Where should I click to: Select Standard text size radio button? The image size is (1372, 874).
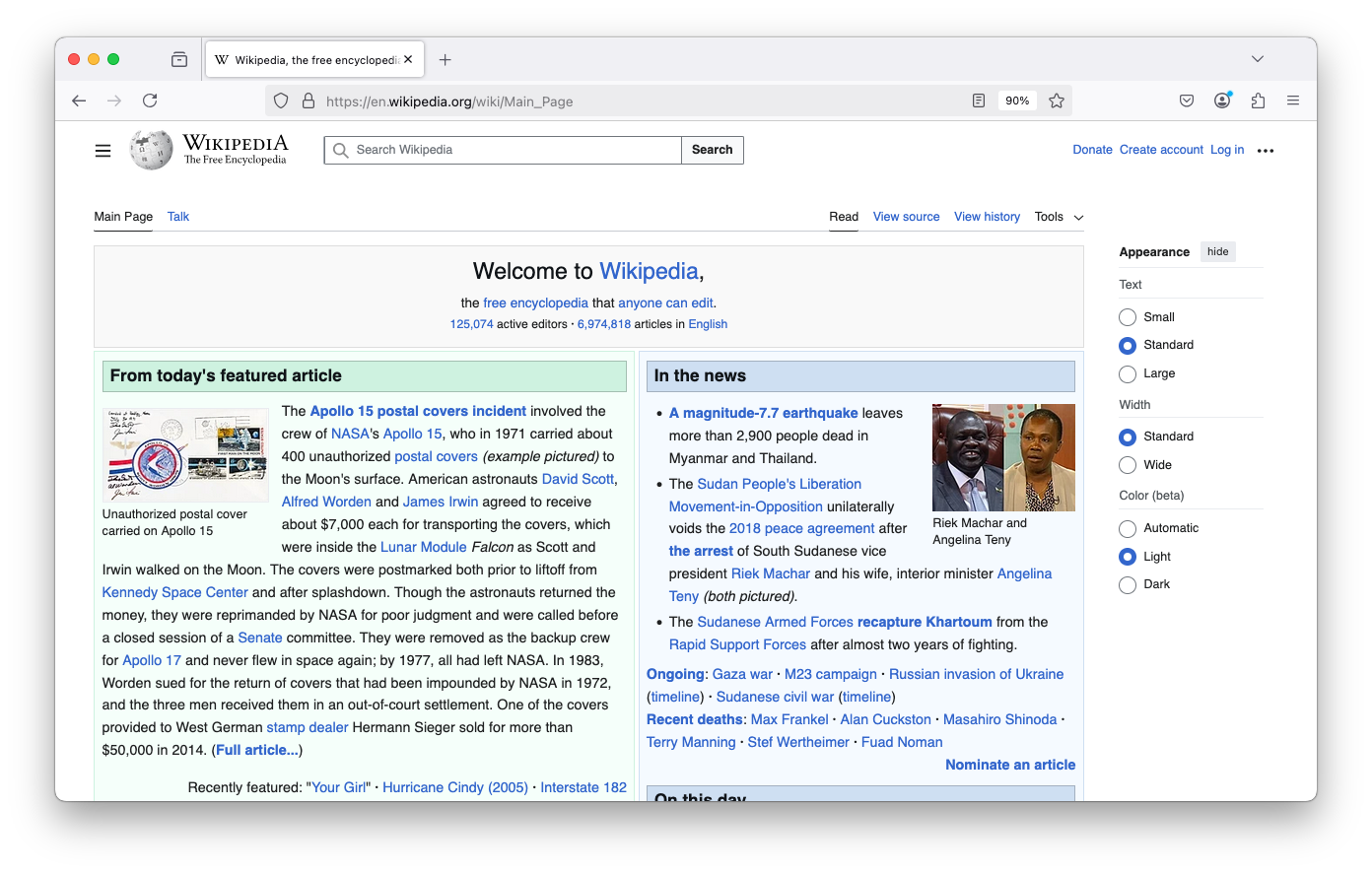pyautogui.click(x=1128, y=346)
